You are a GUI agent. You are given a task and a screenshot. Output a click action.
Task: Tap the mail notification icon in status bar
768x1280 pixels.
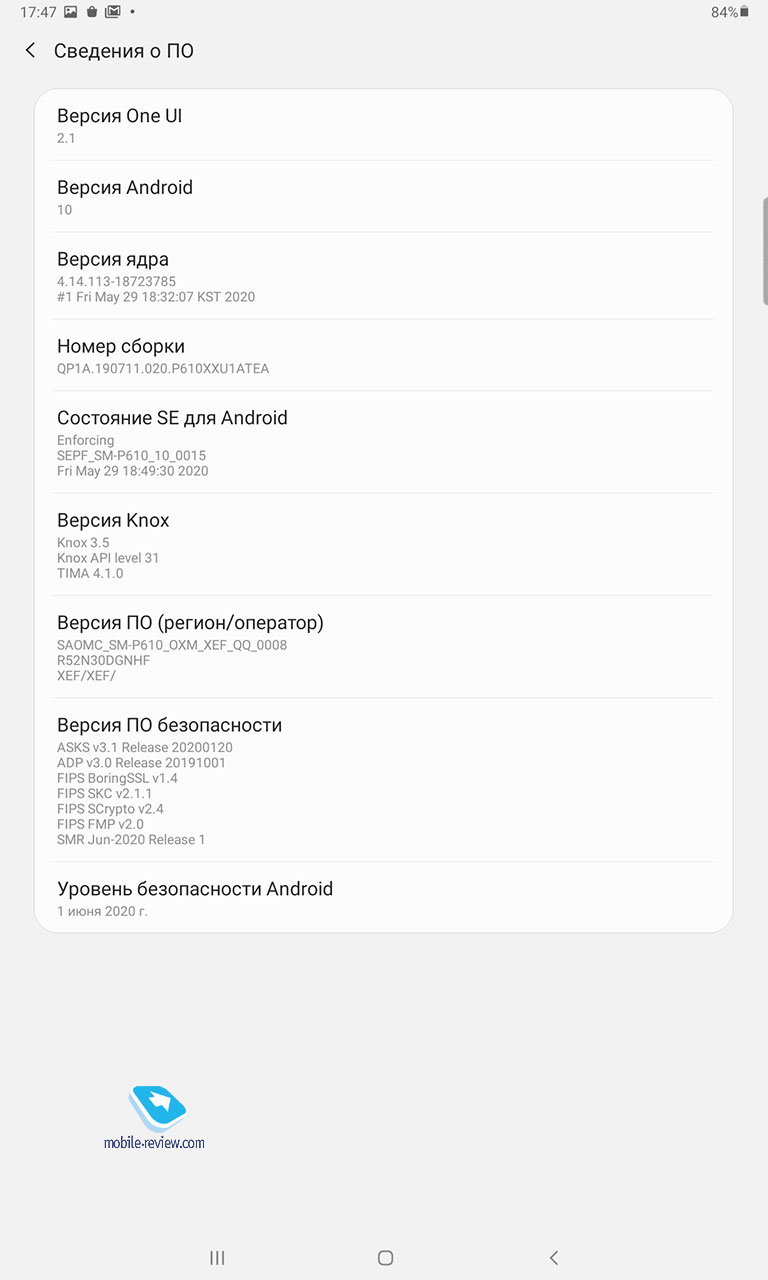click(113, 12)
